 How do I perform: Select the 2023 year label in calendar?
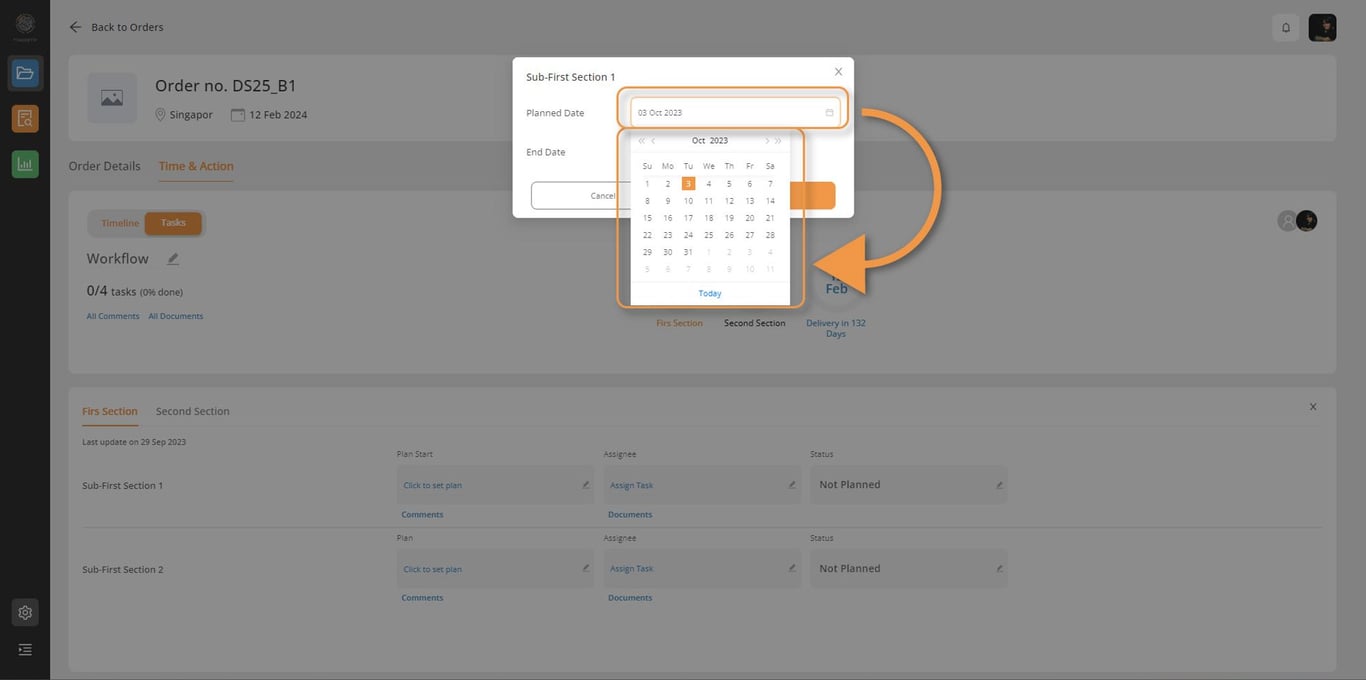(x=719, y=141)
